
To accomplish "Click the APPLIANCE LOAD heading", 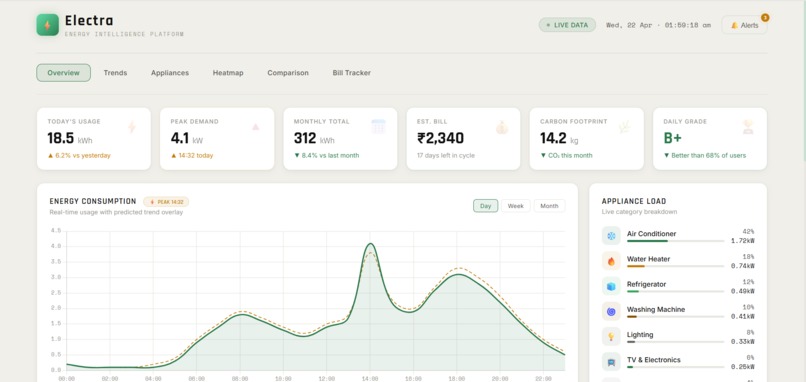I will (634, 202).
